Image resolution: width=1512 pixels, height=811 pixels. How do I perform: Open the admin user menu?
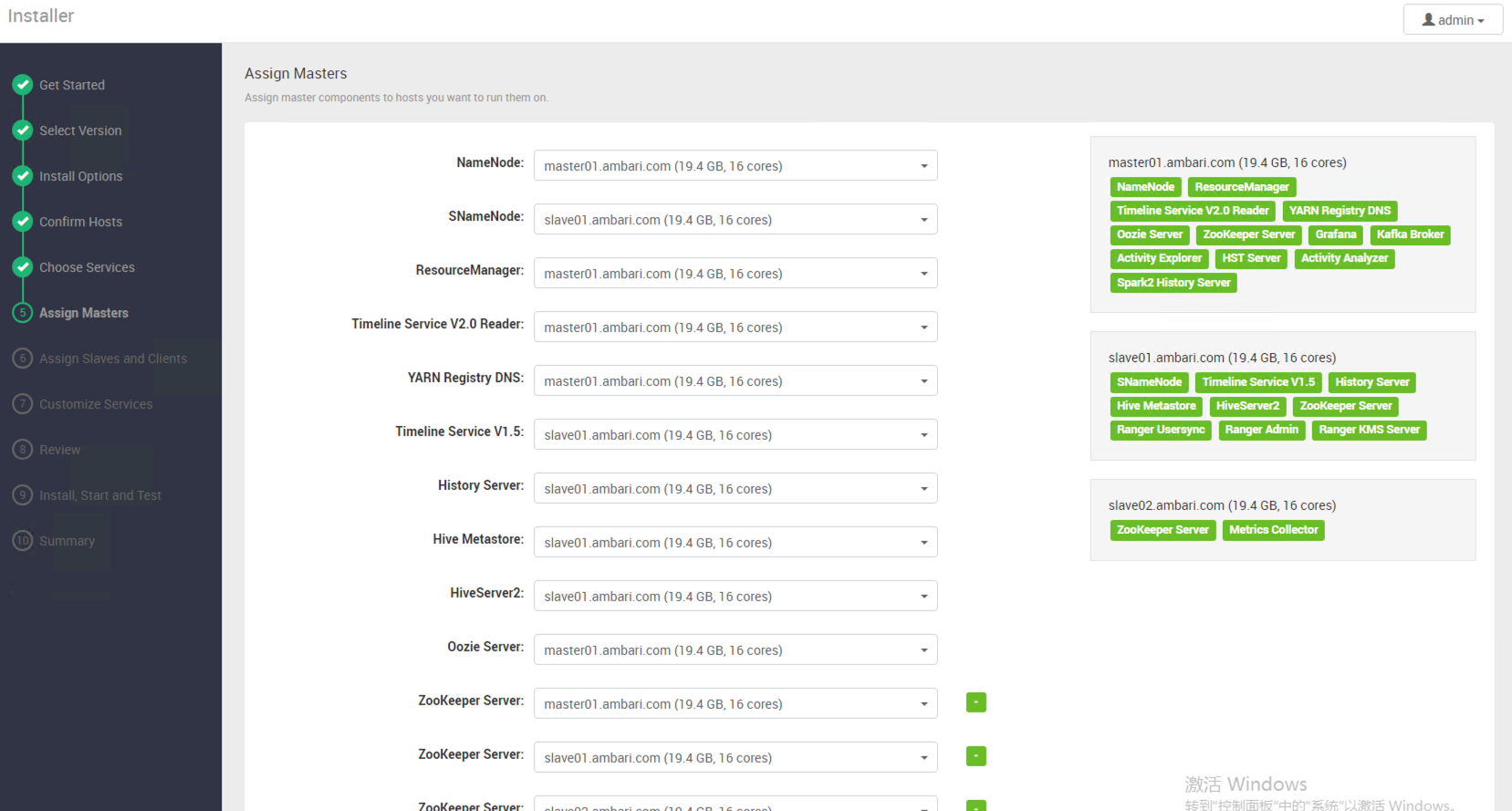1452,20
